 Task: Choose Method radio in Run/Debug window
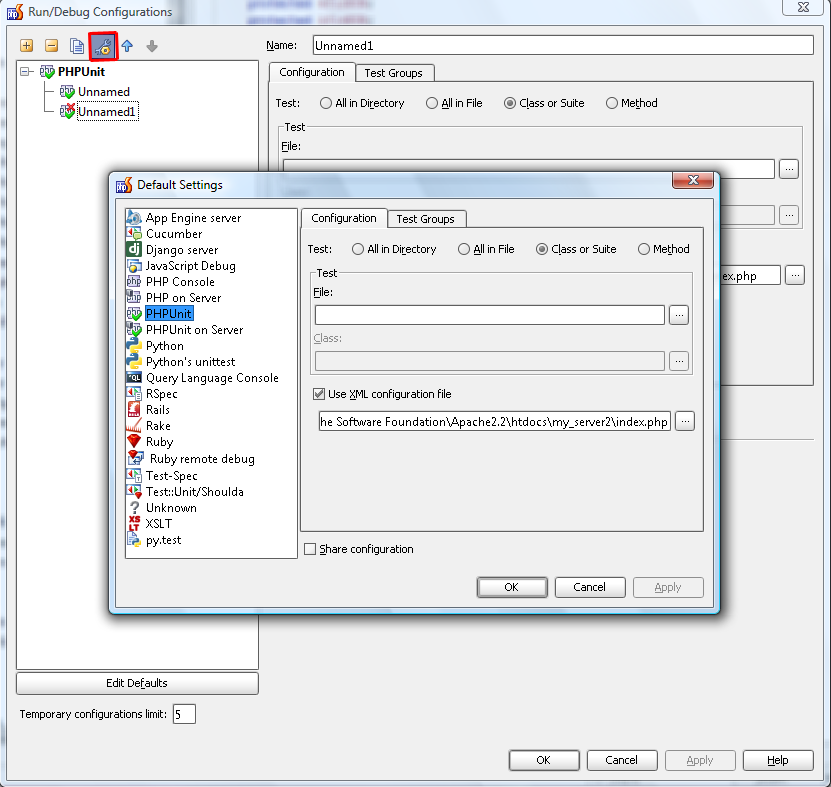[612, 103]
